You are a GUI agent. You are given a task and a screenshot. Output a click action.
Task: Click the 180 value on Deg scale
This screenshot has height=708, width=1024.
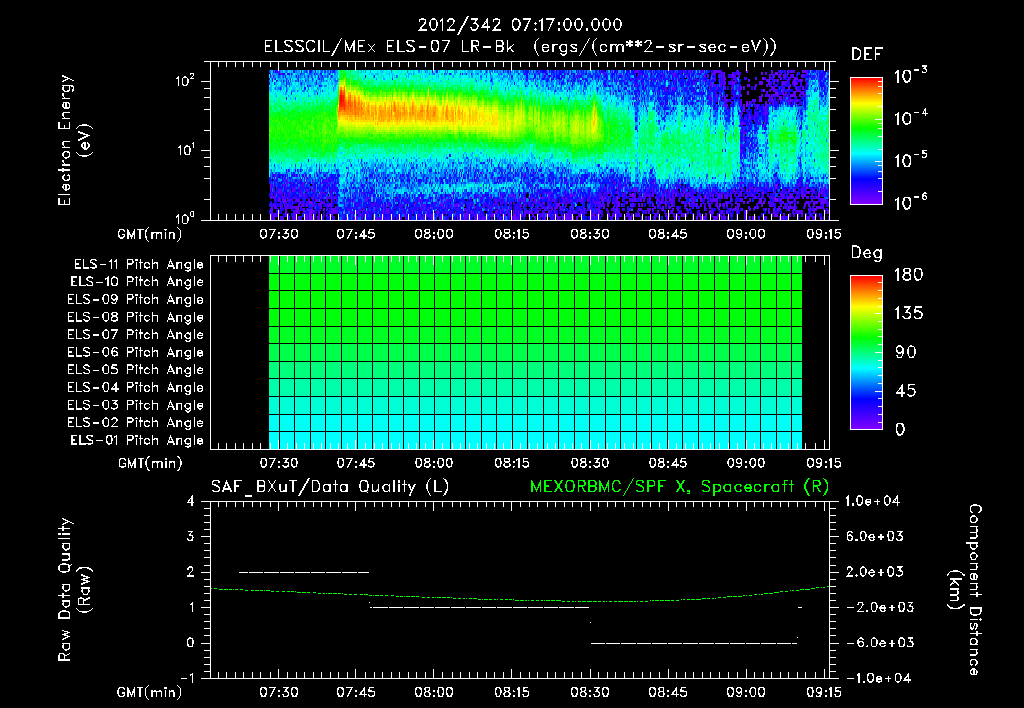pos(908,275)
